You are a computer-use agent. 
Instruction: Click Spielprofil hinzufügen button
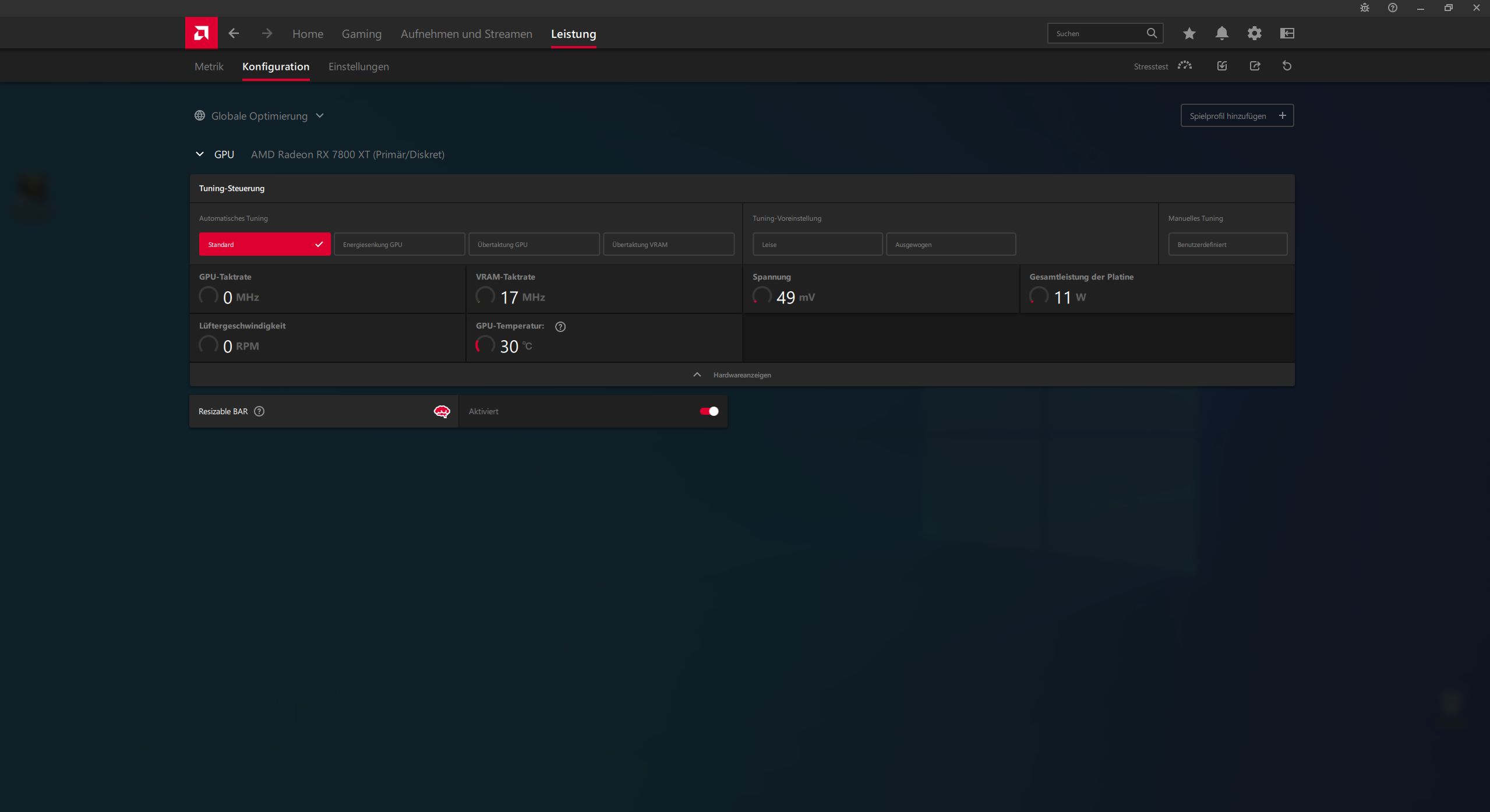pos(1237,116)
